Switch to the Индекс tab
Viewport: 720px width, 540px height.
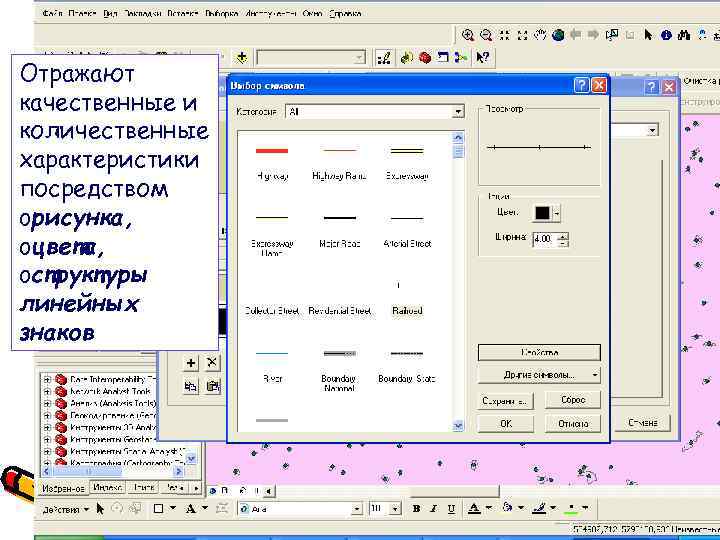click(107, 488)
